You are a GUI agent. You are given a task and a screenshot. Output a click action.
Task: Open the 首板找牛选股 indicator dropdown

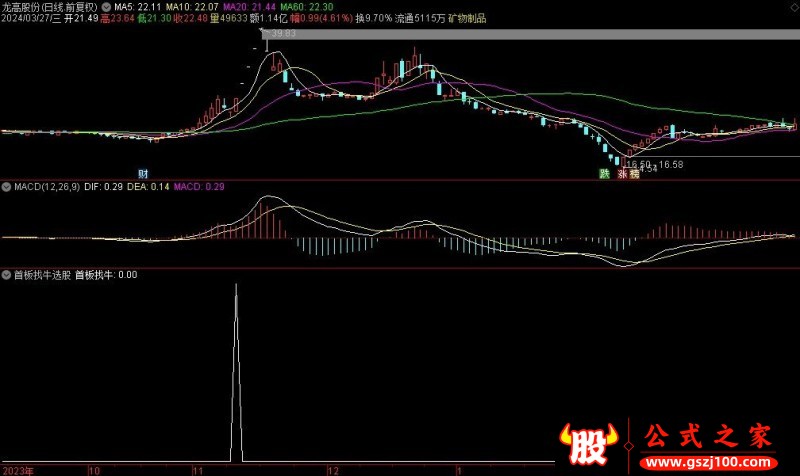[x=7, y=274]
